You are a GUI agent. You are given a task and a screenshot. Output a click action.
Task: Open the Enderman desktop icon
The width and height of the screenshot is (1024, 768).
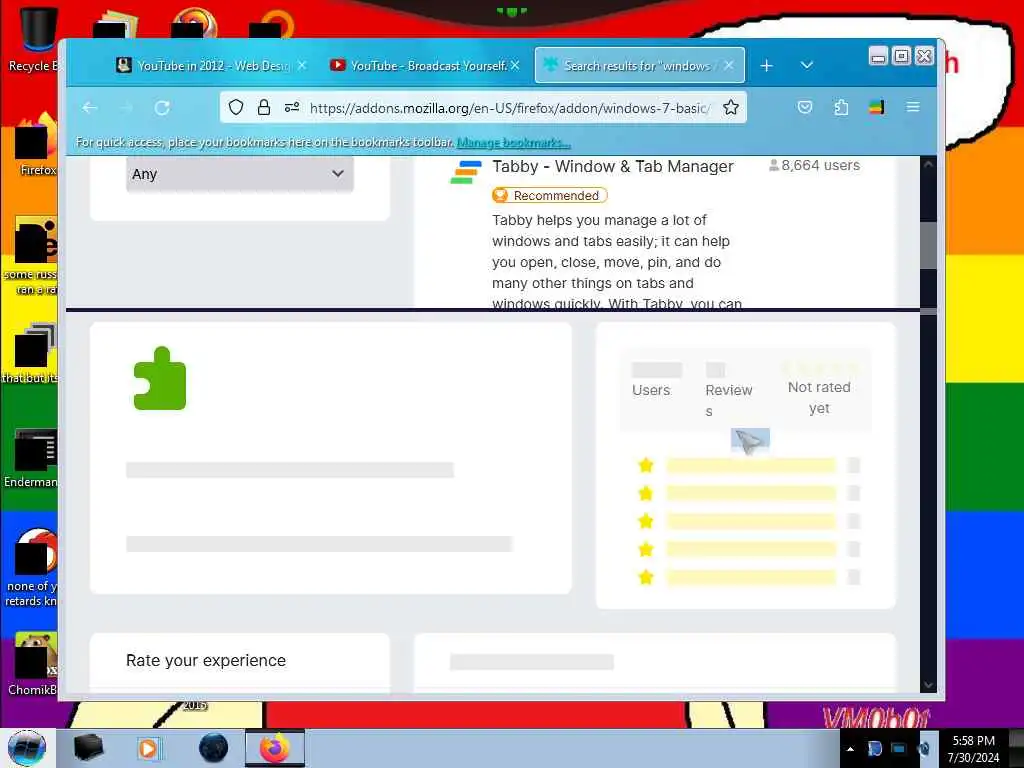click(33, 458)
